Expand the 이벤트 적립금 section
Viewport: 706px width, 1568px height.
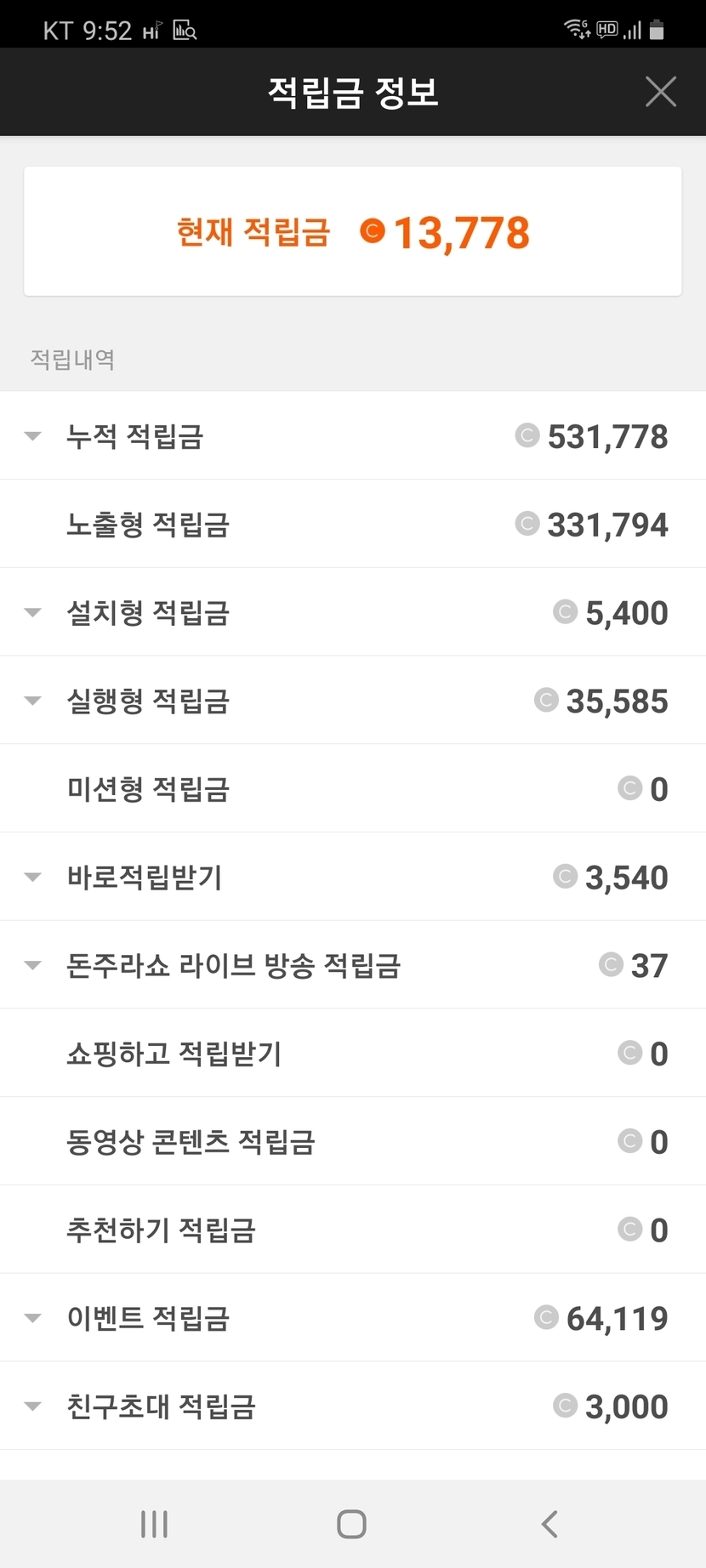(33, 1318)
